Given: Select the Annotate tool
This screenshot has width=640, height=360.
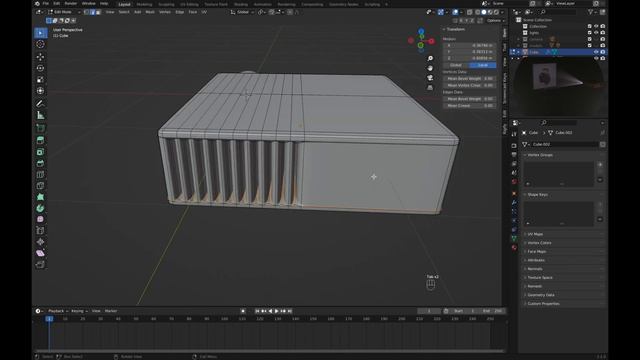Looking at the screenshot, I should tap(40, 104).
